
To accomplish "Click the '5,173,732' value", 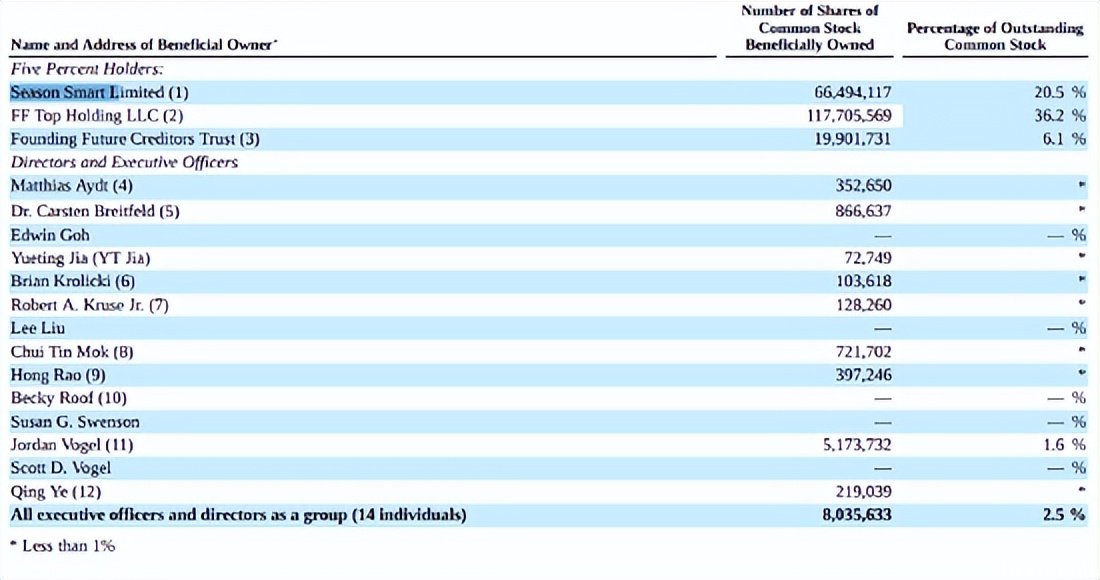I will 857,445.
